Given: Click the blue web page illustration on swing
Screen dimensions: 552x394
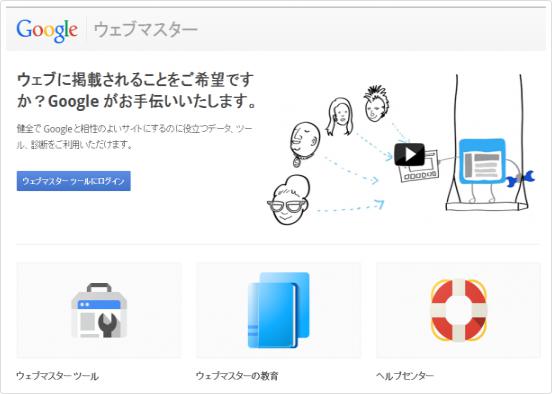Looking at the screenshot, I should pyautogui.click(x=482, y=161).
